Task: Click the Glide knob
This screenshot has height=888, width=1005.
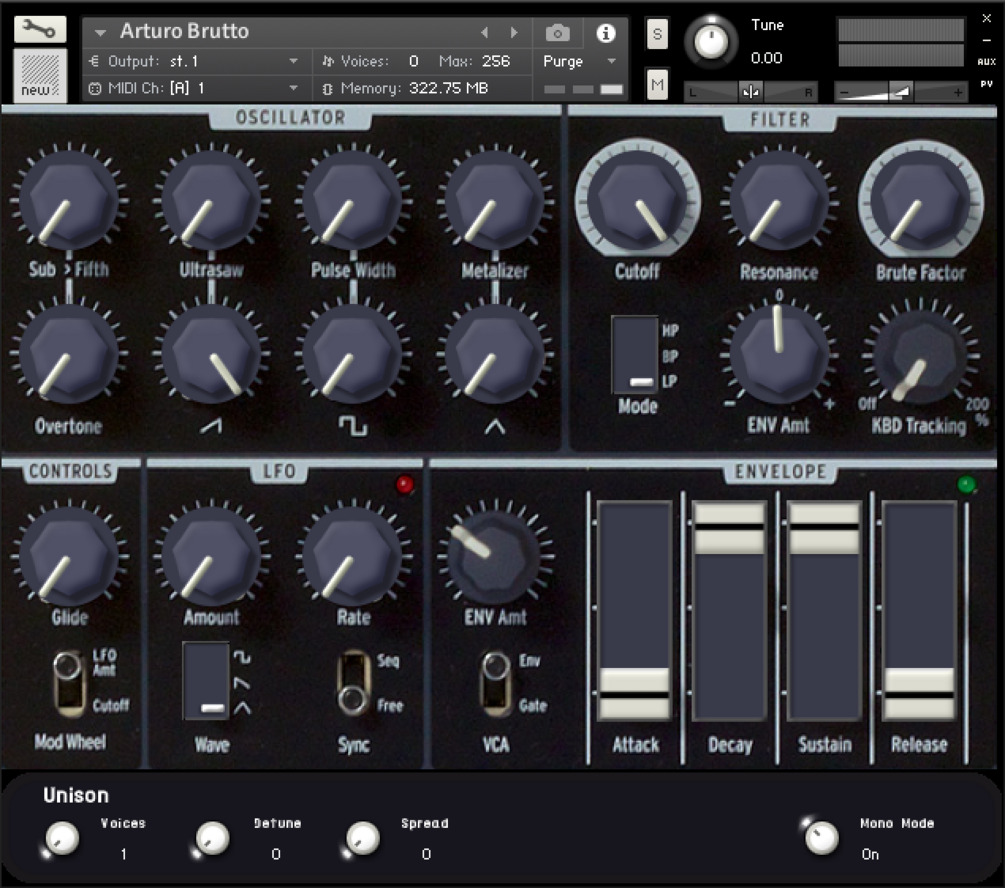Action: [69, 555]
